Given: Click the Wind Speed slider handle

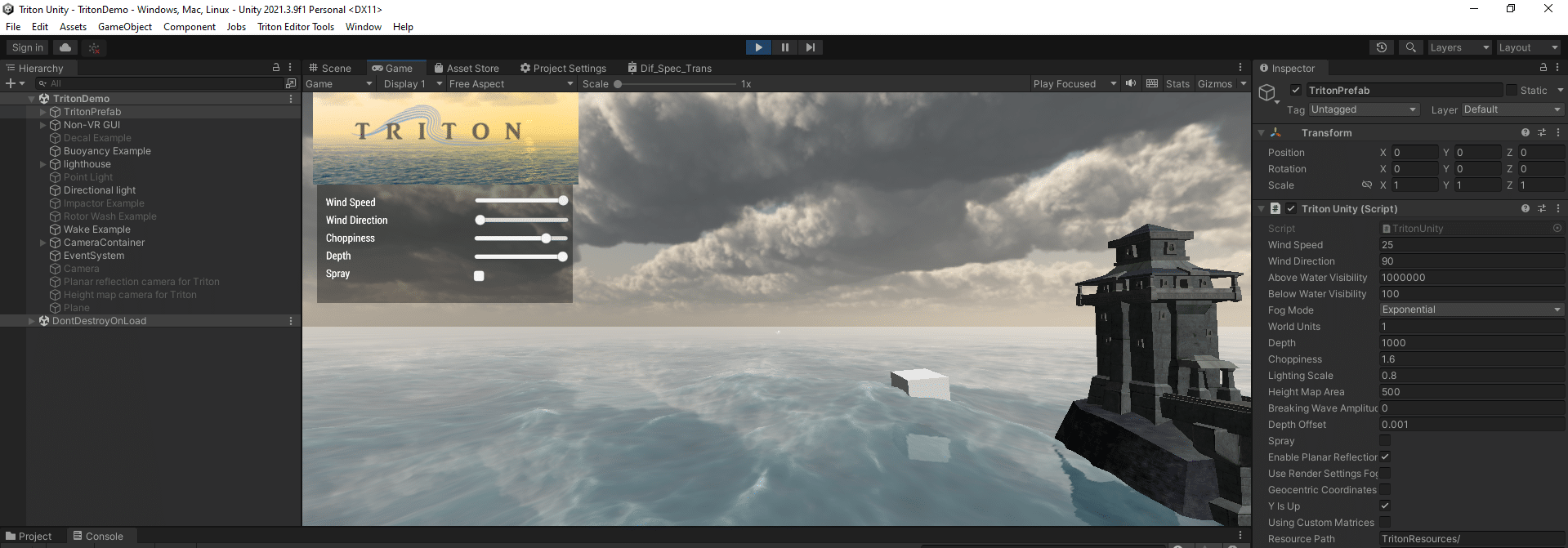Looking at the screenshot, I should pos(563,200).
